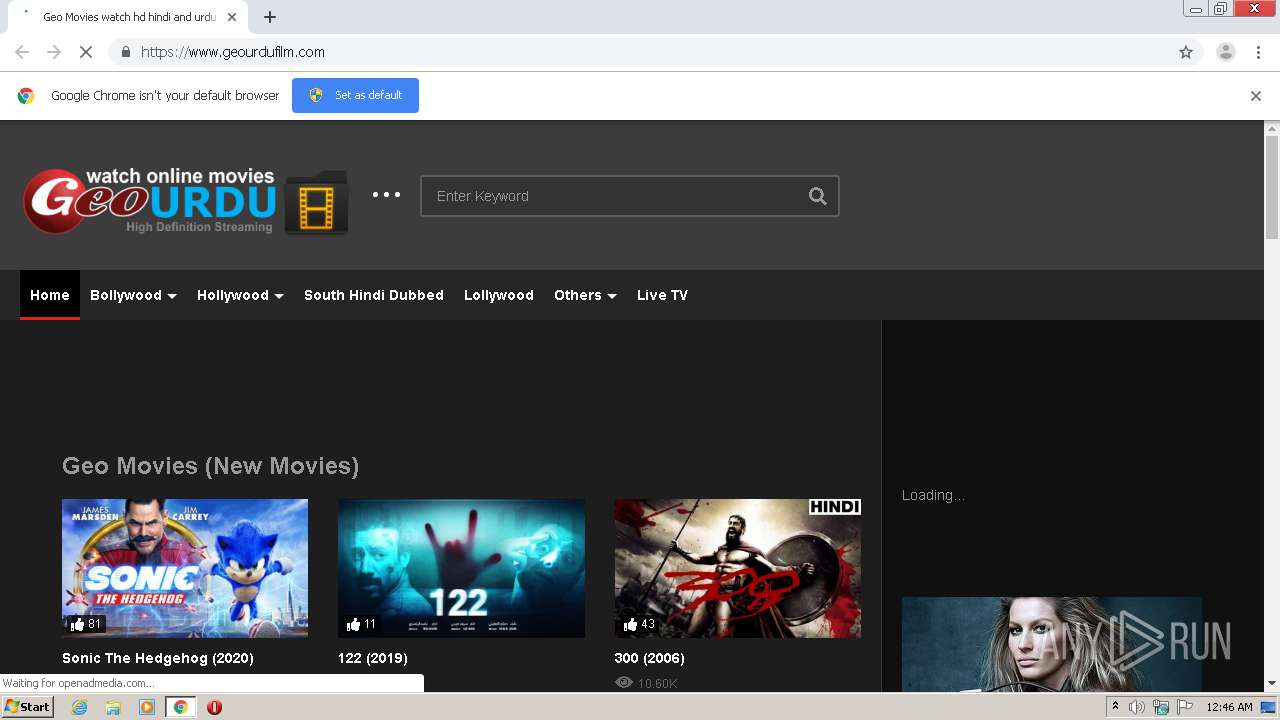Click the scrollbar down arrow

(1272, 684)
